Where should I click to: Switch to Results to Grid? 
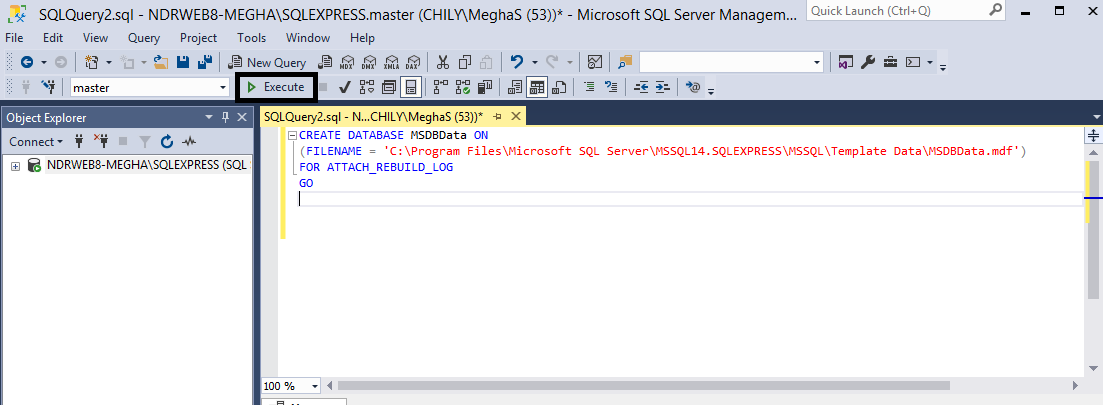tap(537, 87)
